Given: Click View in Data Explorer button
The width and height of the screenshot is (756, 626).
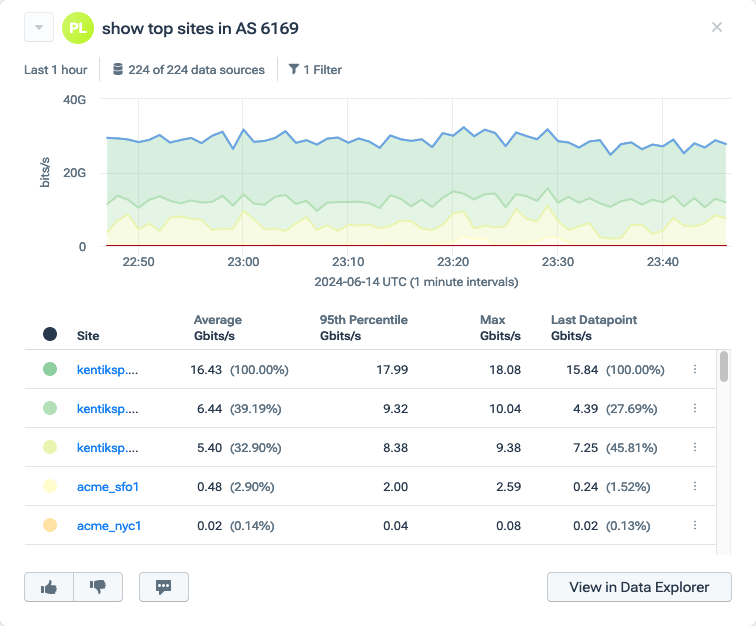Looking at the screenshot, I should (639, 587).
